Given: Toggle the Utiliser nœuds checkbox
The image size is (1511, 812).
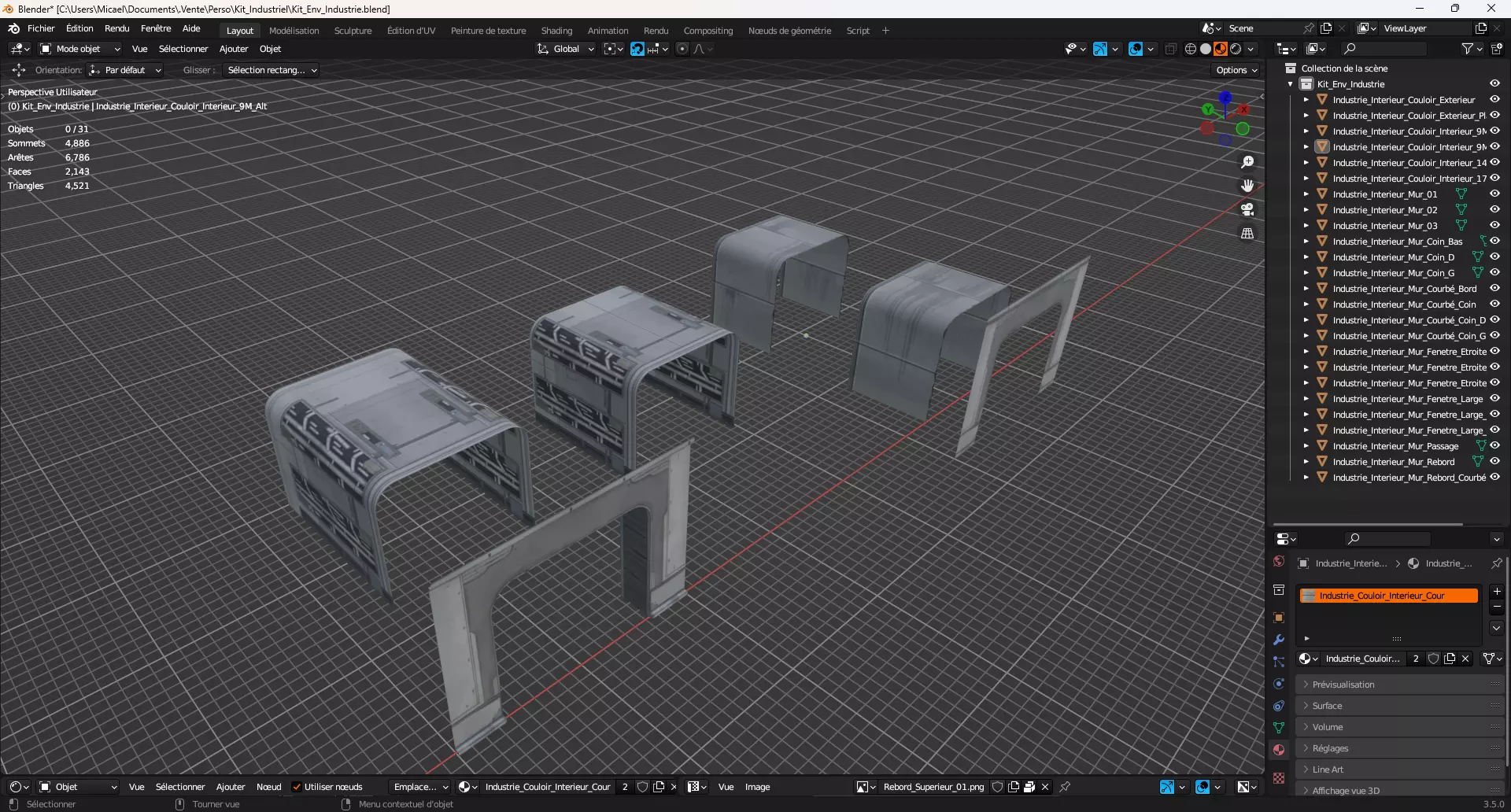Looking at the screenshot, I should point(297,787).
